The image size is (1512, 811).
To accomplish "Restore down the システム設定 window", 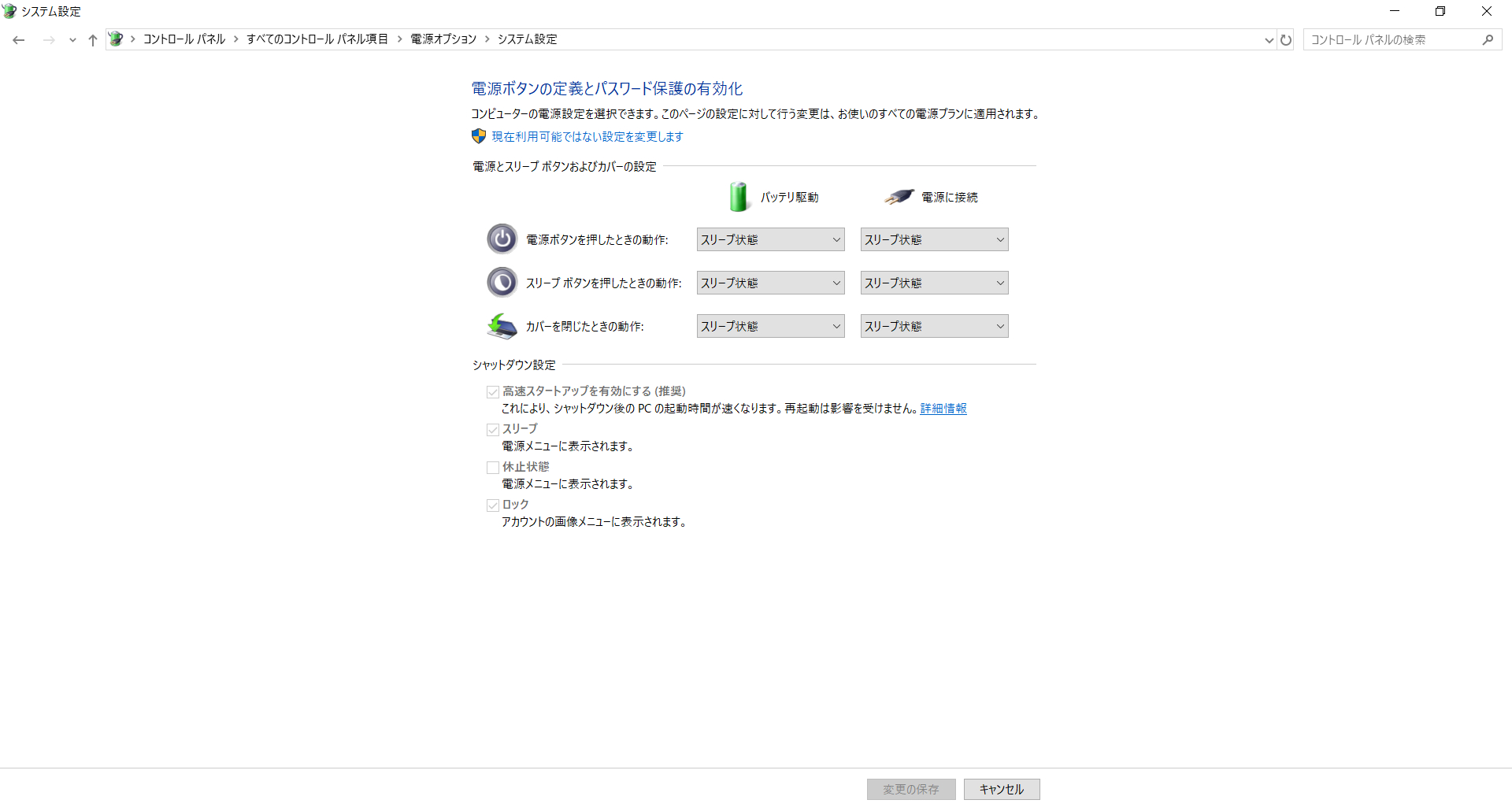I will (1440, 11).
